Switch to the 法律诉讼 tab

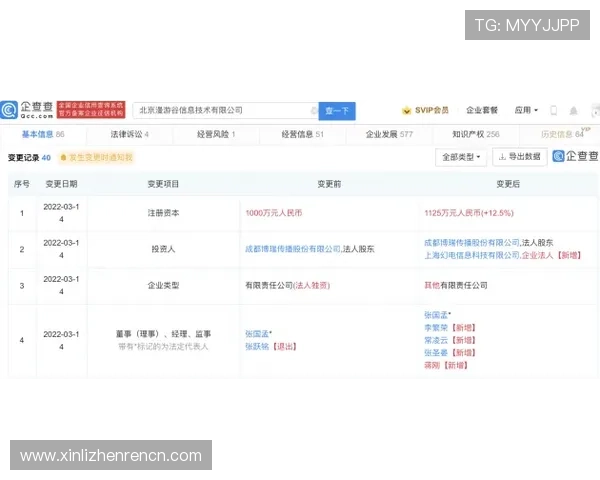129,134
